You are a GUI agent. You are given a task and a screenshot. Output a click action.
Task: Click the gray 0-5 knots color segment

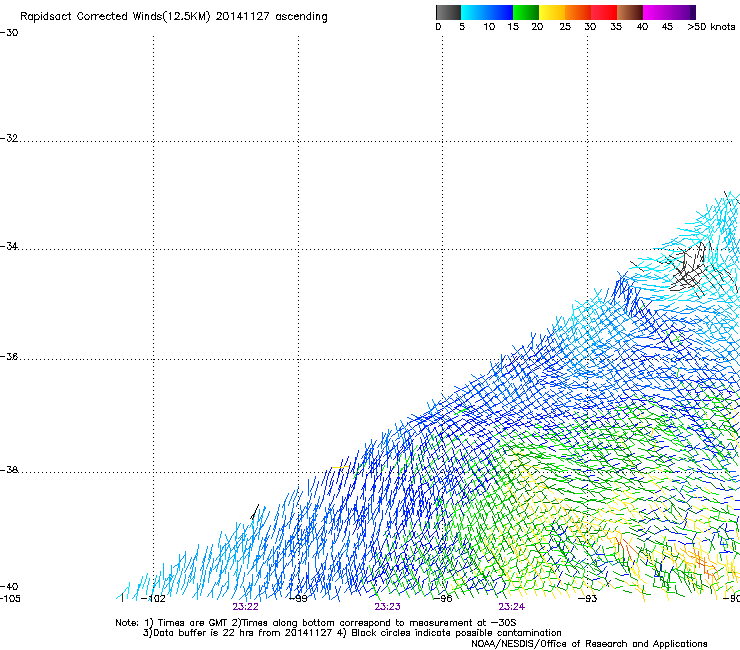click(448, 12)
